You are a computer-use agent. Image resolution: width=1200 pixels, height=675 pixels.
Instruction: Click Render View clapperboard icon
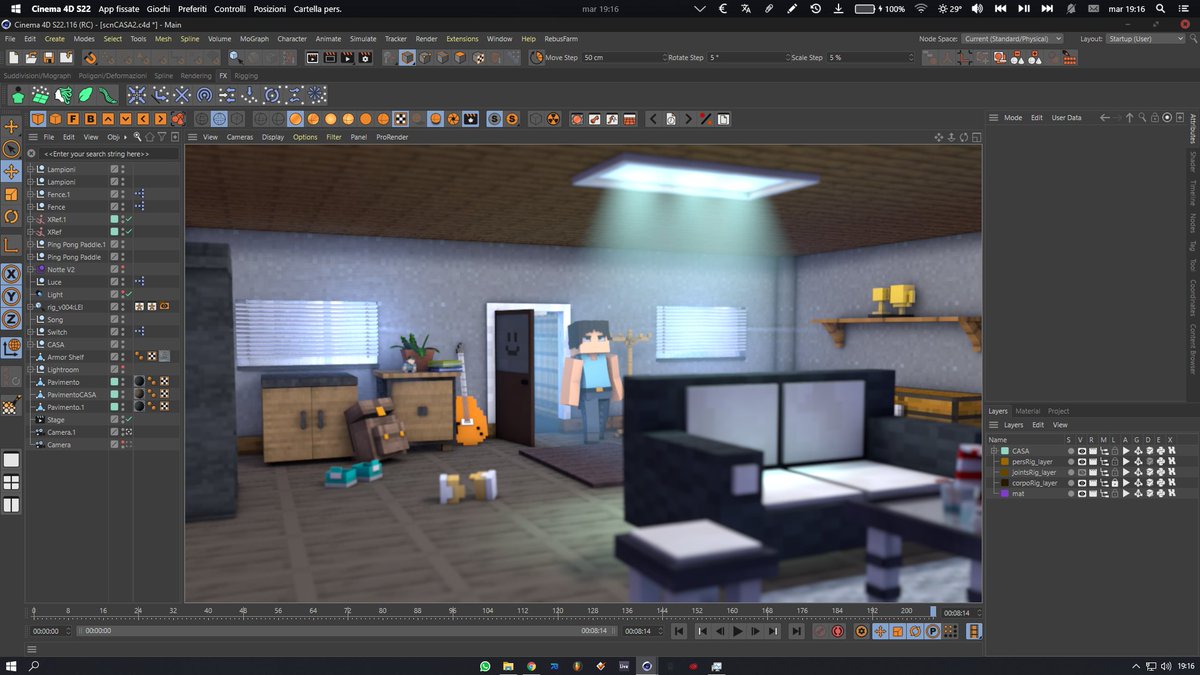(x=313, y=58)
